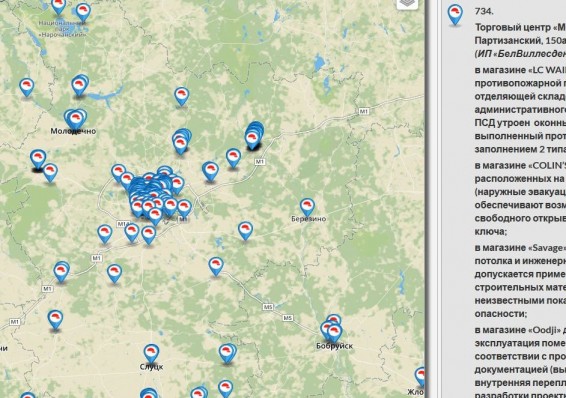Select the lone marker near the M5 road
The width and height of the screenshot is (566, 398).
coord(216,267)
